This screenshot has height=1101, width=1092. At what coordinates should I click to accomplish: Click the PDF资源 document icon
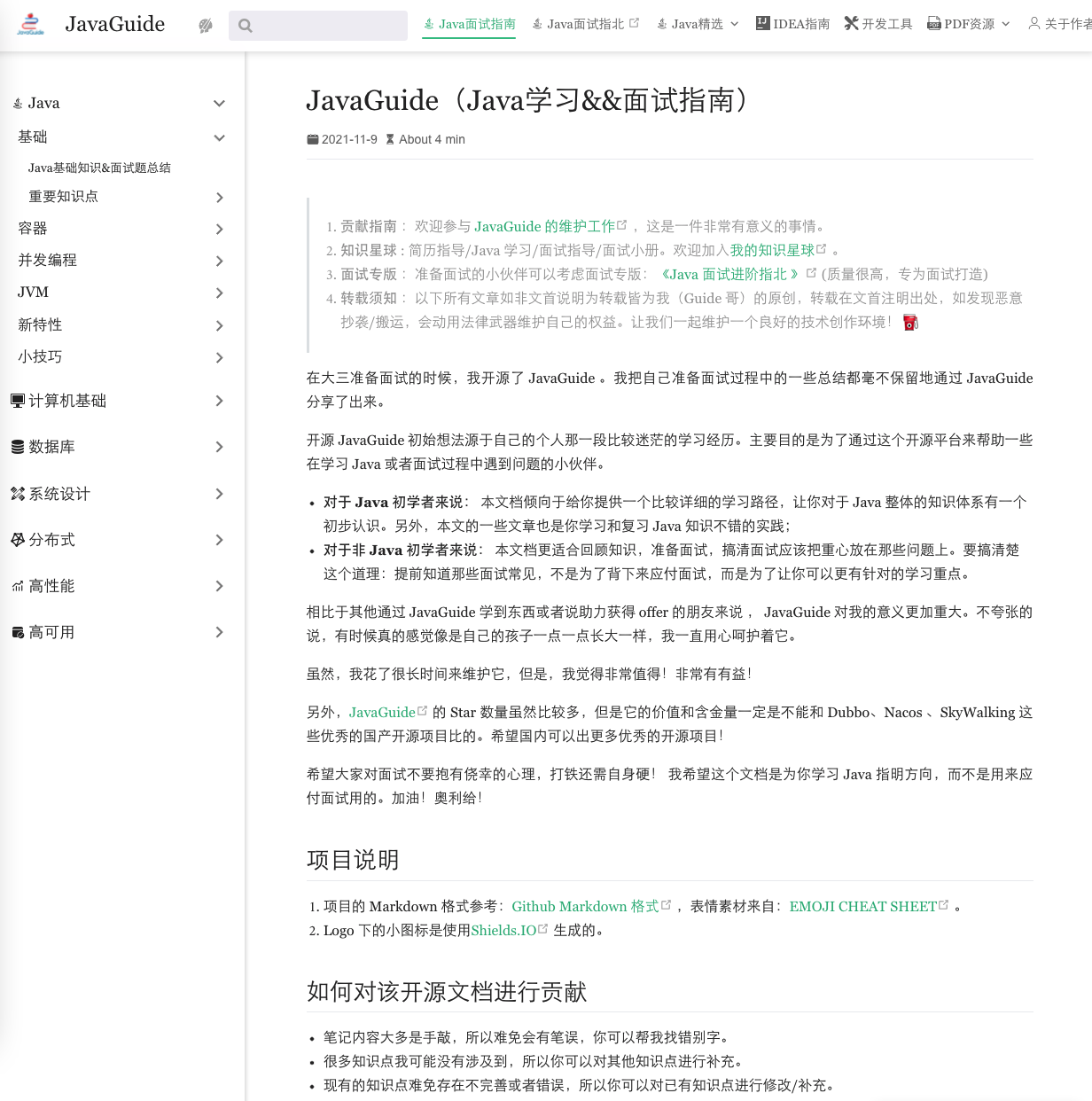point(932,23)
